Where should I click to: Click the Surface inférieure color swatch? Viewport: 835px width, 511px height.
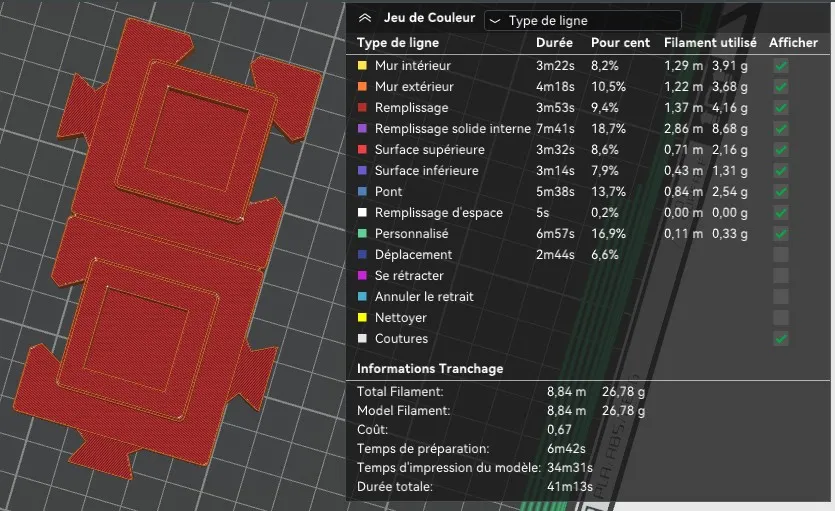(x=362, y=170)
